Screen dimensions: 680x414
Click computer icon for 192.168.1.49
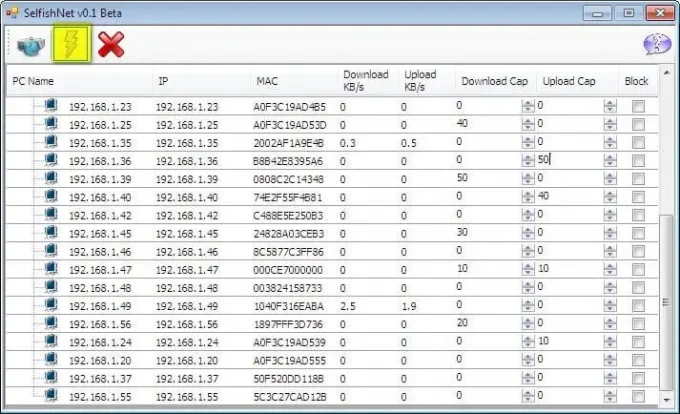click(51, 305)
